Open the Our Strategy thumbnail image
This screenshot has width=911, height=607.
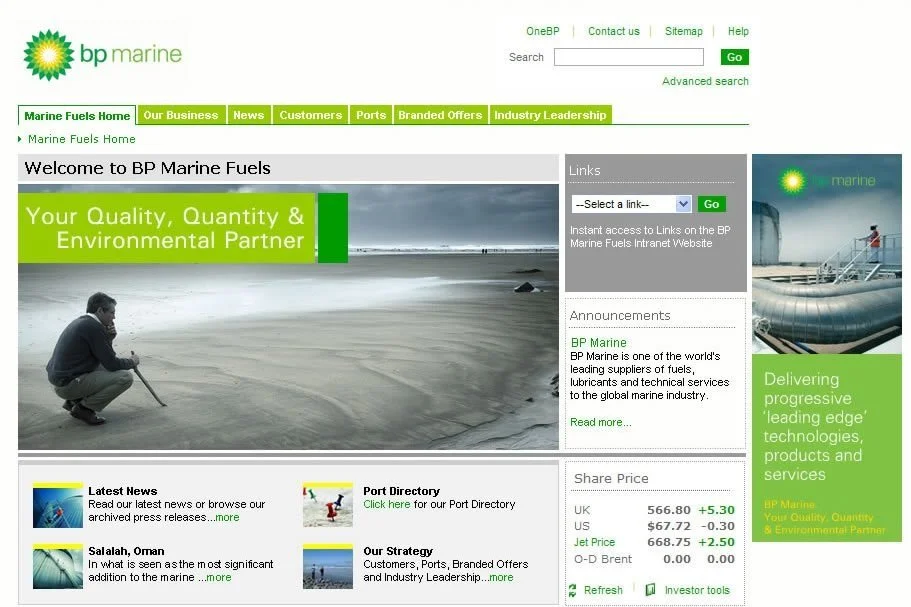pos(328,566)
